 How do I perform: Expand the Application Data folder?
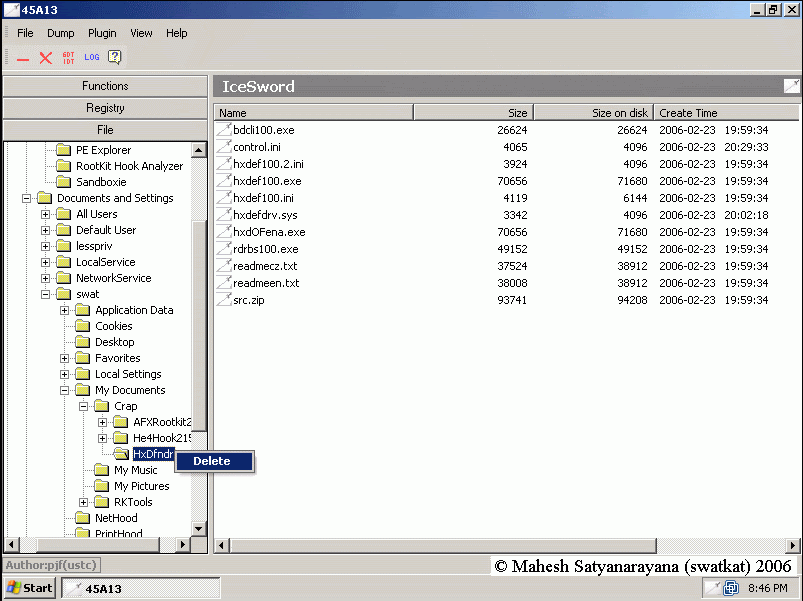click(65, 310)
